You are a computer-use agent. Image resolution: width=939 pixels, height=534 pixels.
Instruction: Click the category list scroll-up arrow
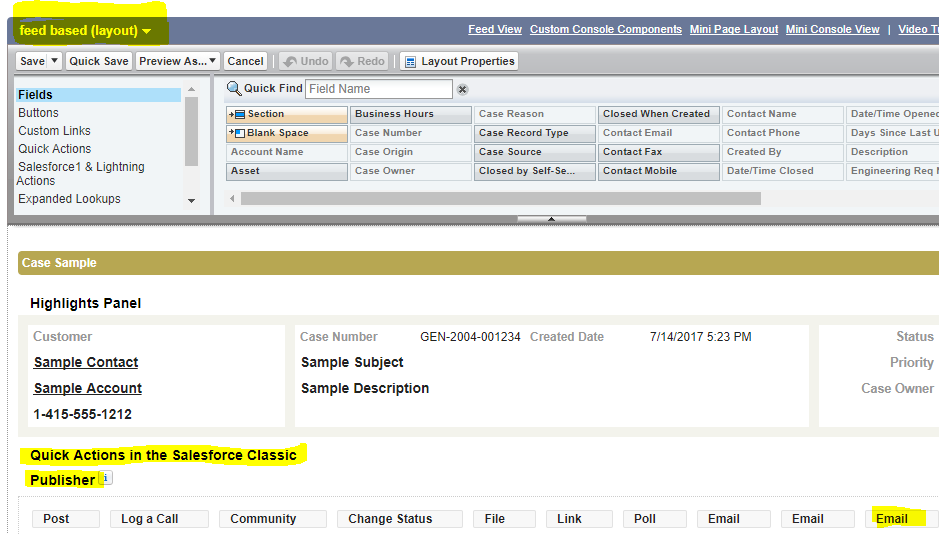coord(192,89)
